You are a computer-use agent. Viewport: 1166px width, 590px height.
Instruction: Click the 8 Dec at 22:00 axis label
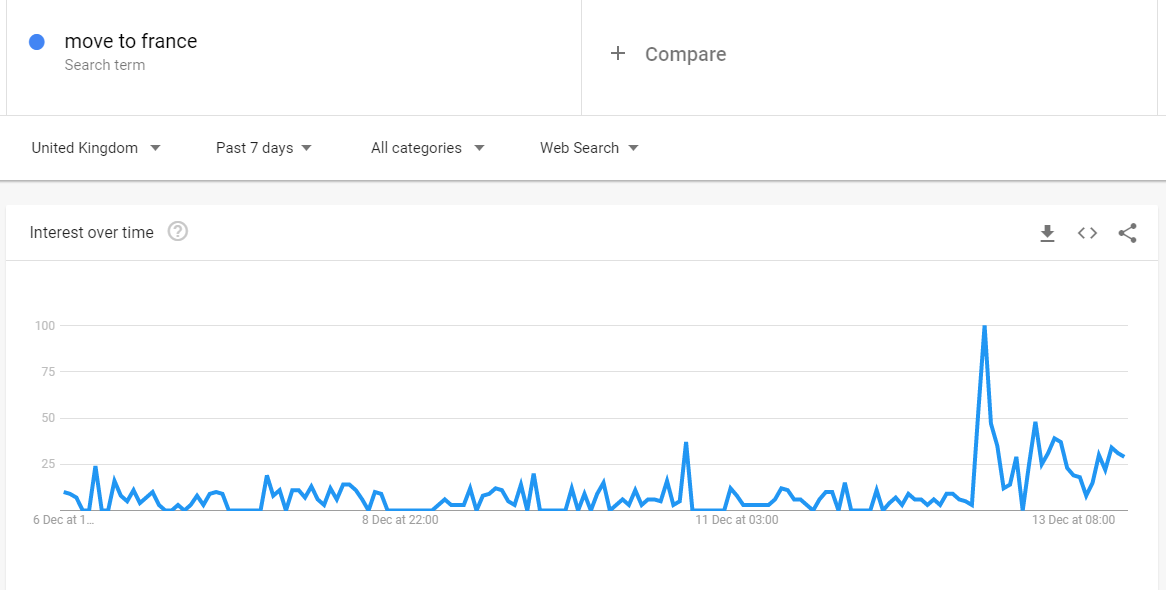[x=399, y=520]
